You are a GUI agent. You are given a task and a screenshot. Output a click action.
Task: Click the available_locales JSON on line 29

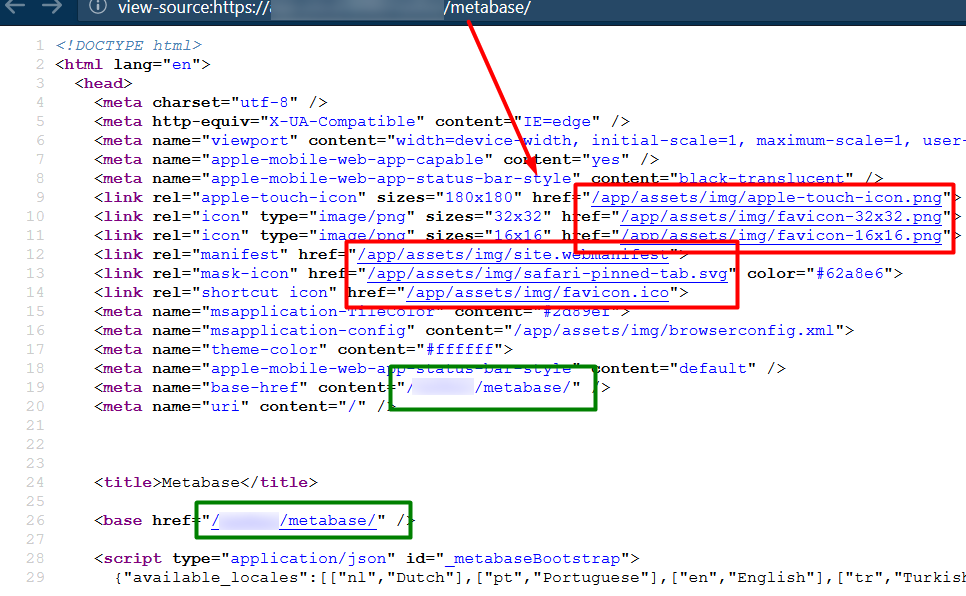[x=260, y=577]
